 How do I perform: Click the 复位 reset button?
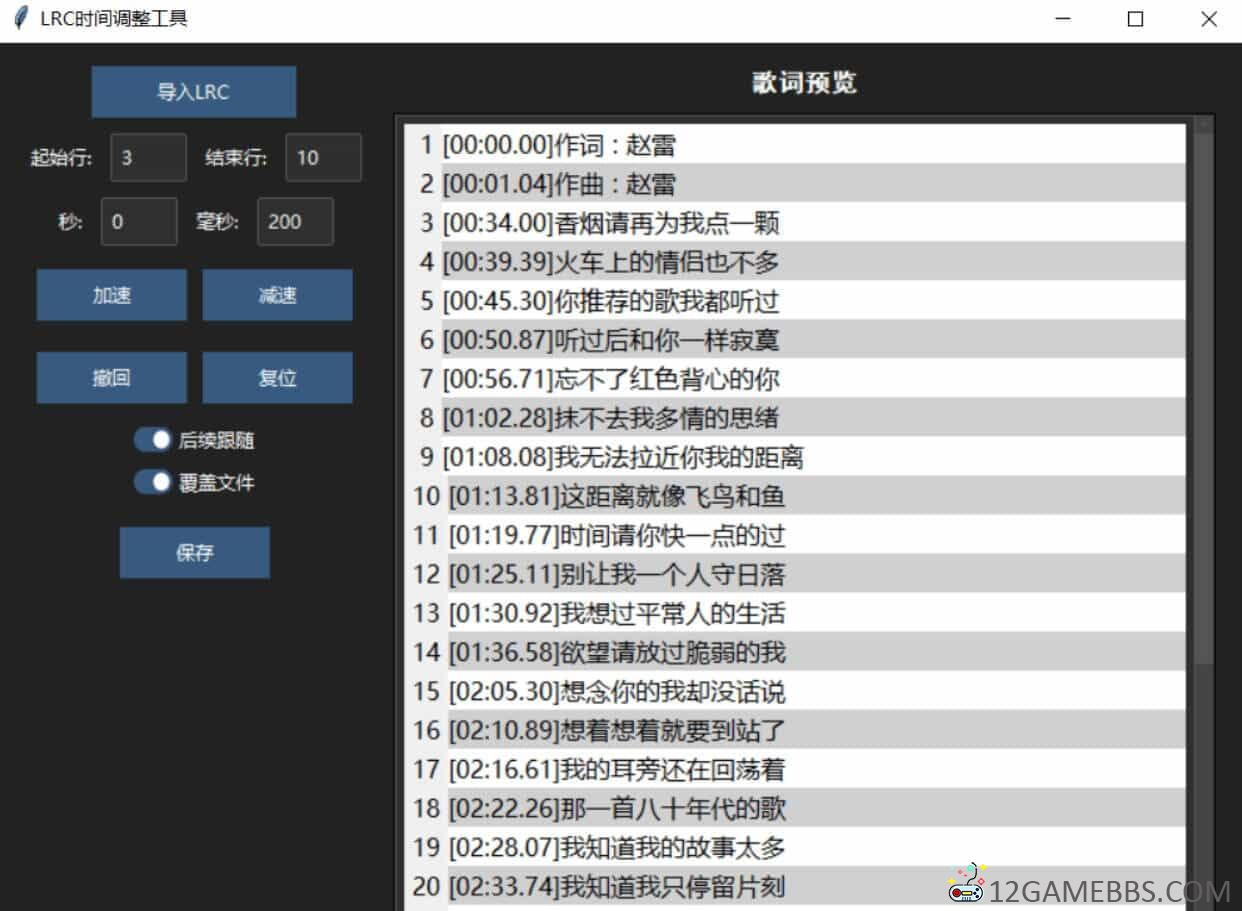pos(277,378)
